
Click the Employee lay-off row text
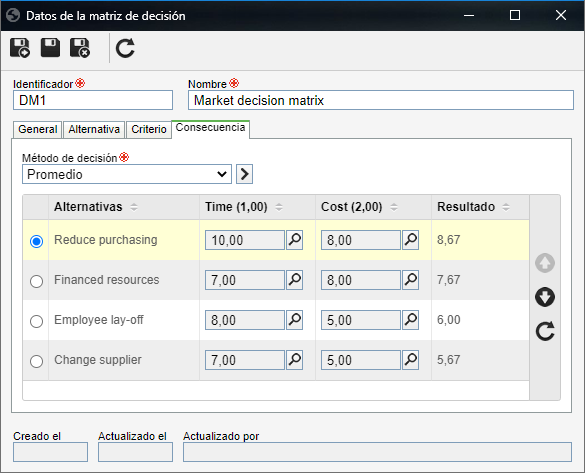tap(99, 320)
